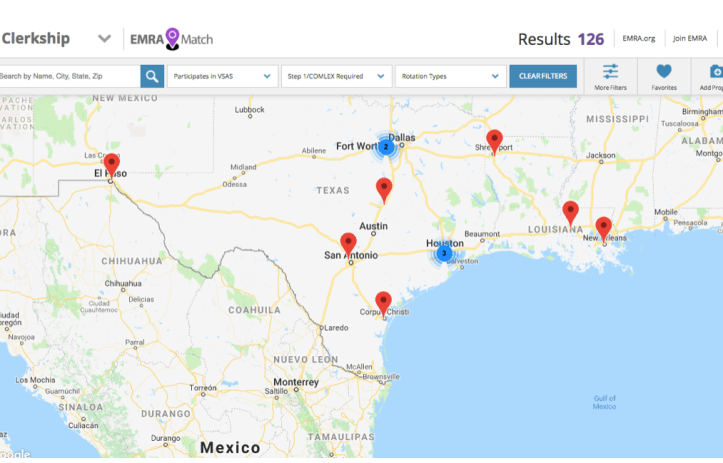Click the Results 126 count

(x=561, y=39)
